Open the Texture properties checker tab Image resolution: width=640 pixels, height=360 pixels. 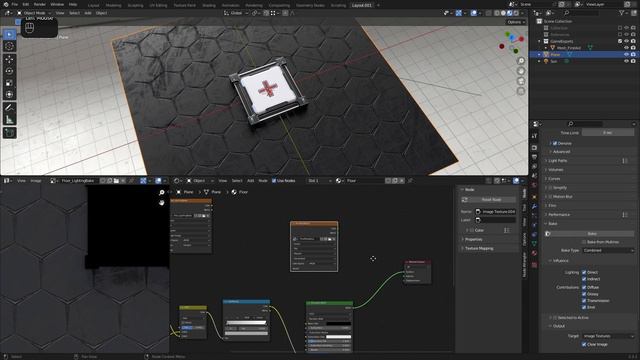(534, 265)
